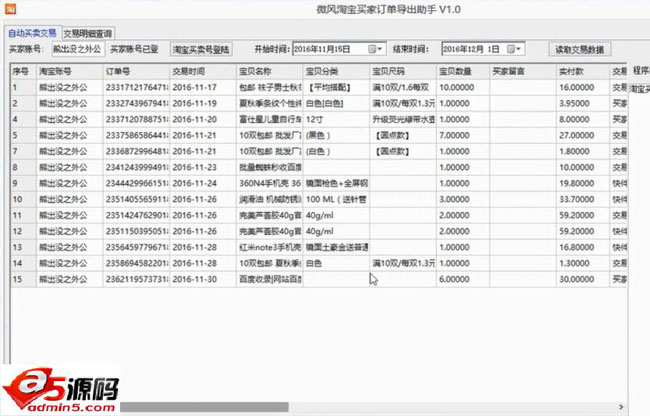The image size is (650, 416).
Task: Click the 交易时间 column header
Action: point(203,71)
